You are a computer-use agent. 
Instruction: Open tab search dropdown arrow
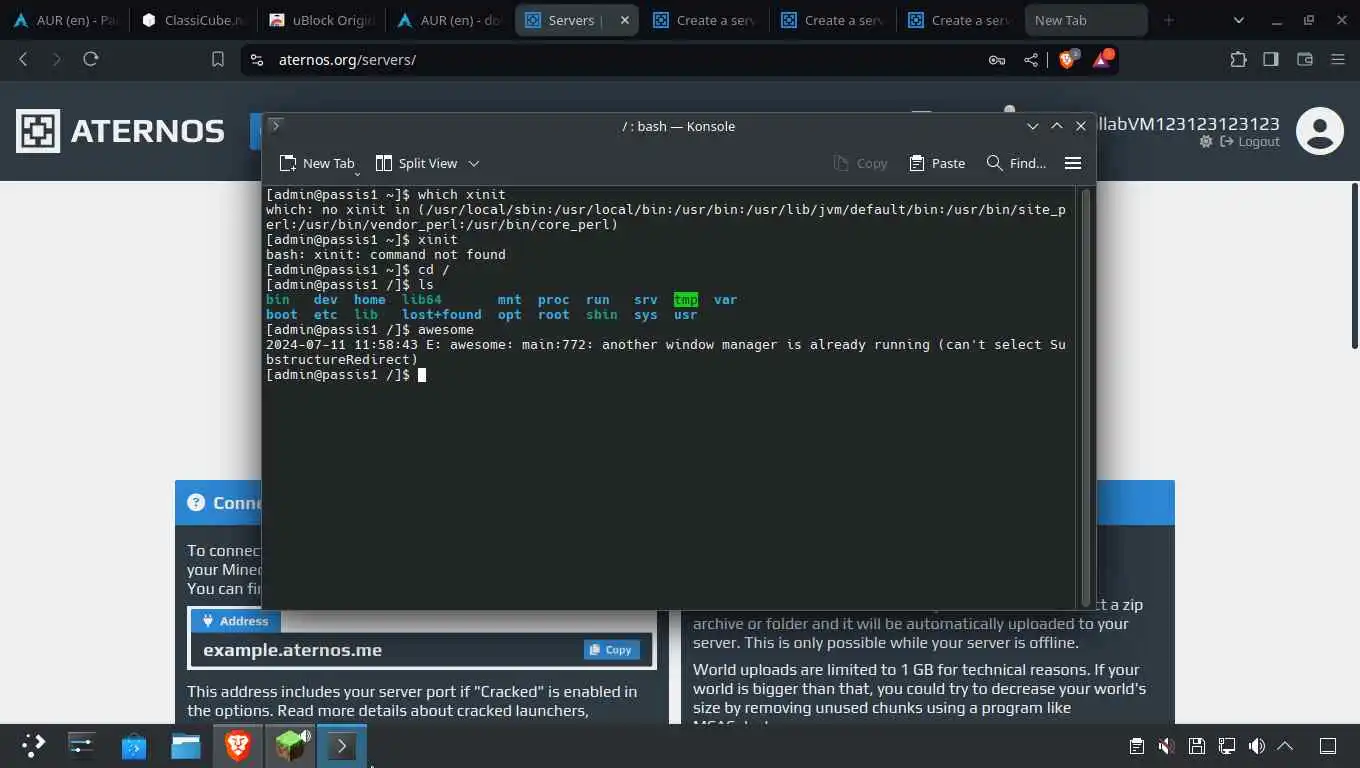[x=1239, y=20]
